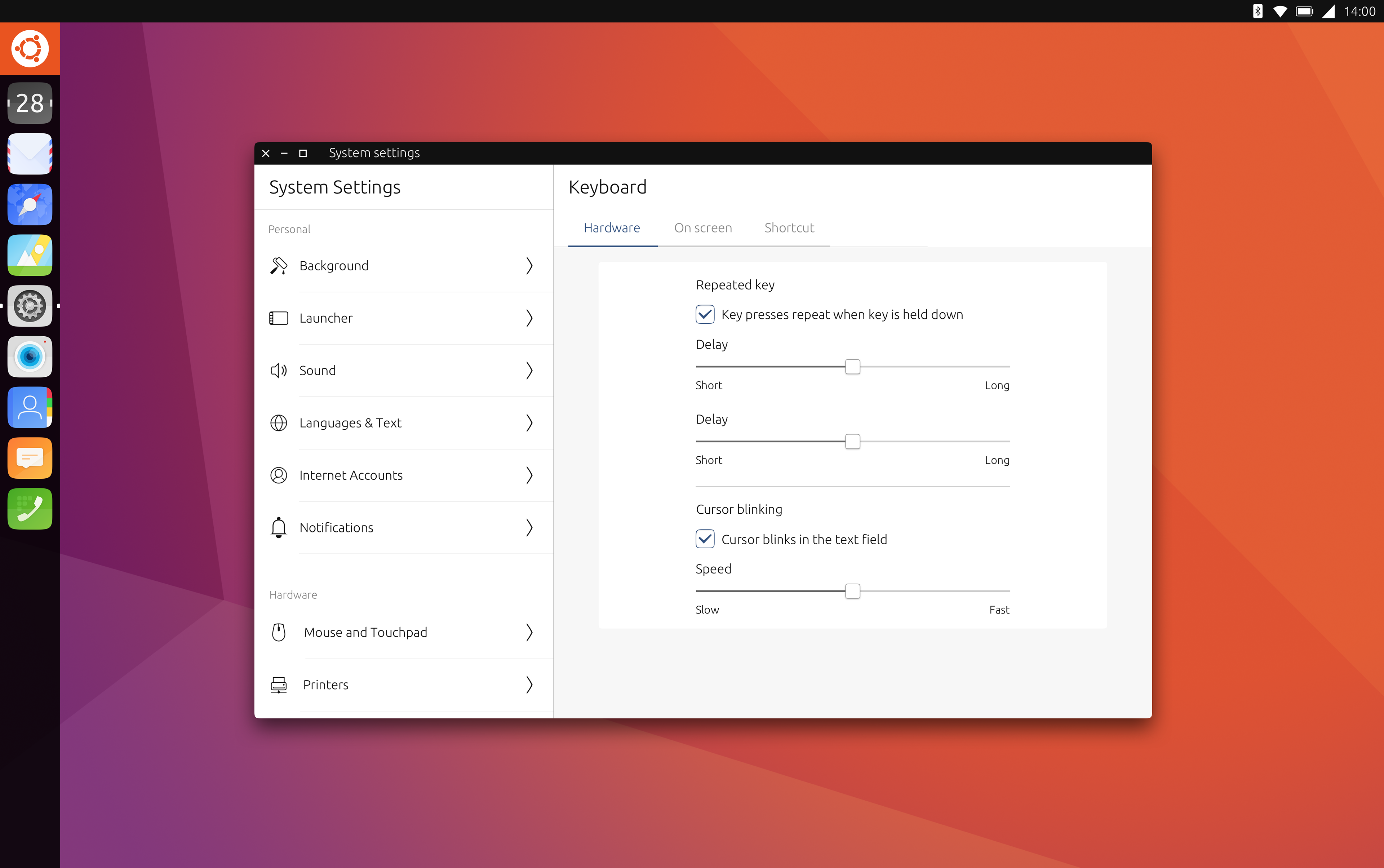Expand Mouse and Touchpad chevron
The image size is (1384, 868).
pos(529,632)
